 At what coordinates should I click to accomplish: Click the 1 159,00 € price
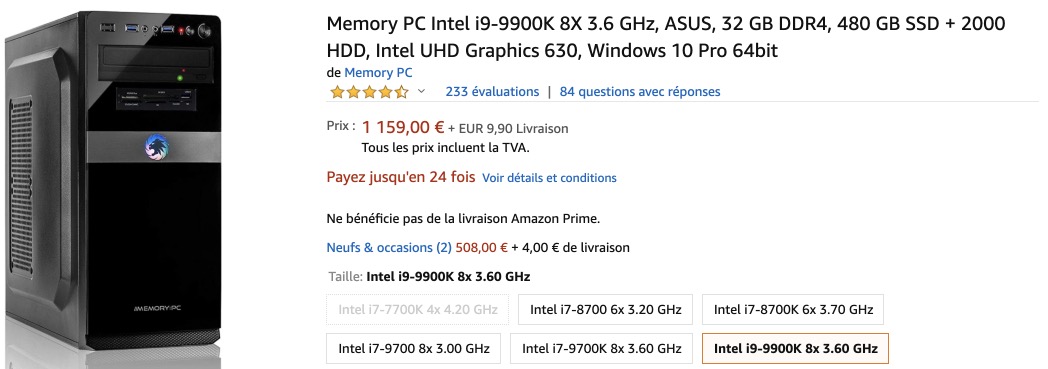[x=403, y=127]
